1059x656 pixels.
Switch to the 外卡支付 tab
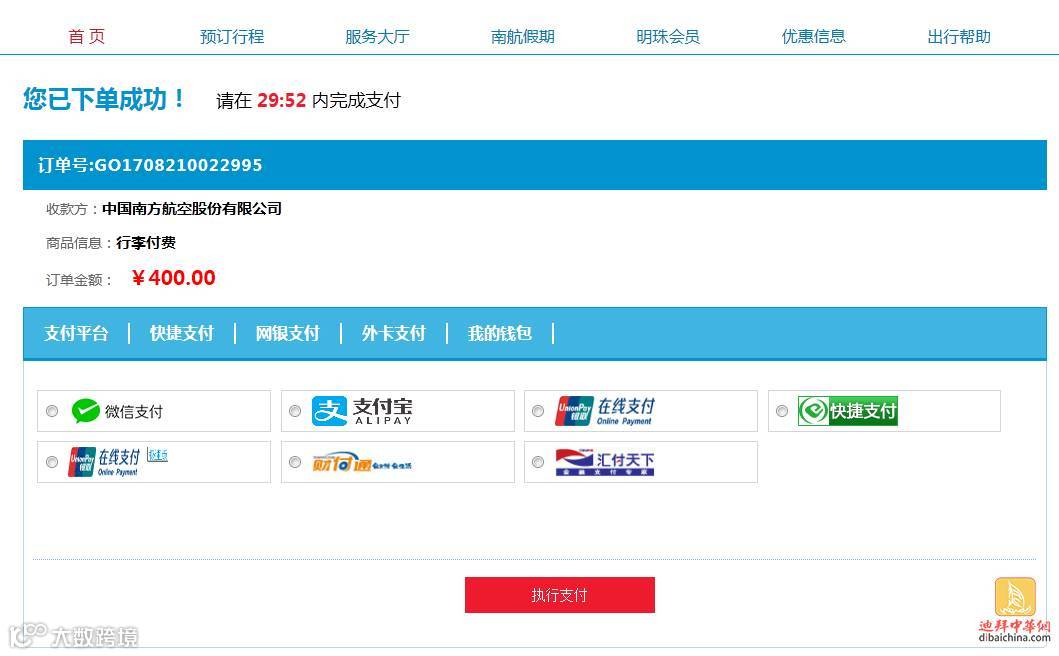(x=394, y=333)
